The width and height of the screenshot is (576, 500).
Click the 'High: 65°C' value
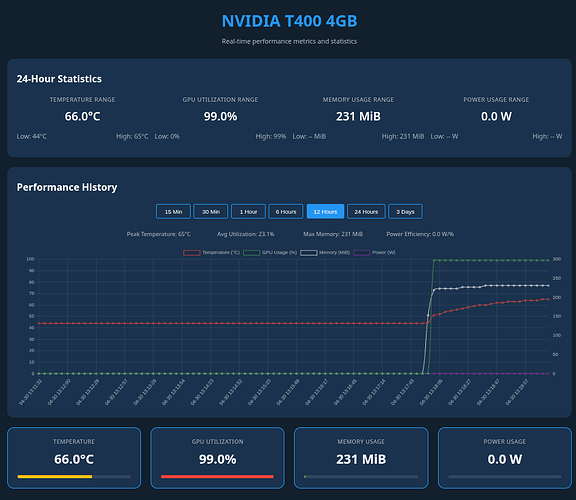click(132, 136)
